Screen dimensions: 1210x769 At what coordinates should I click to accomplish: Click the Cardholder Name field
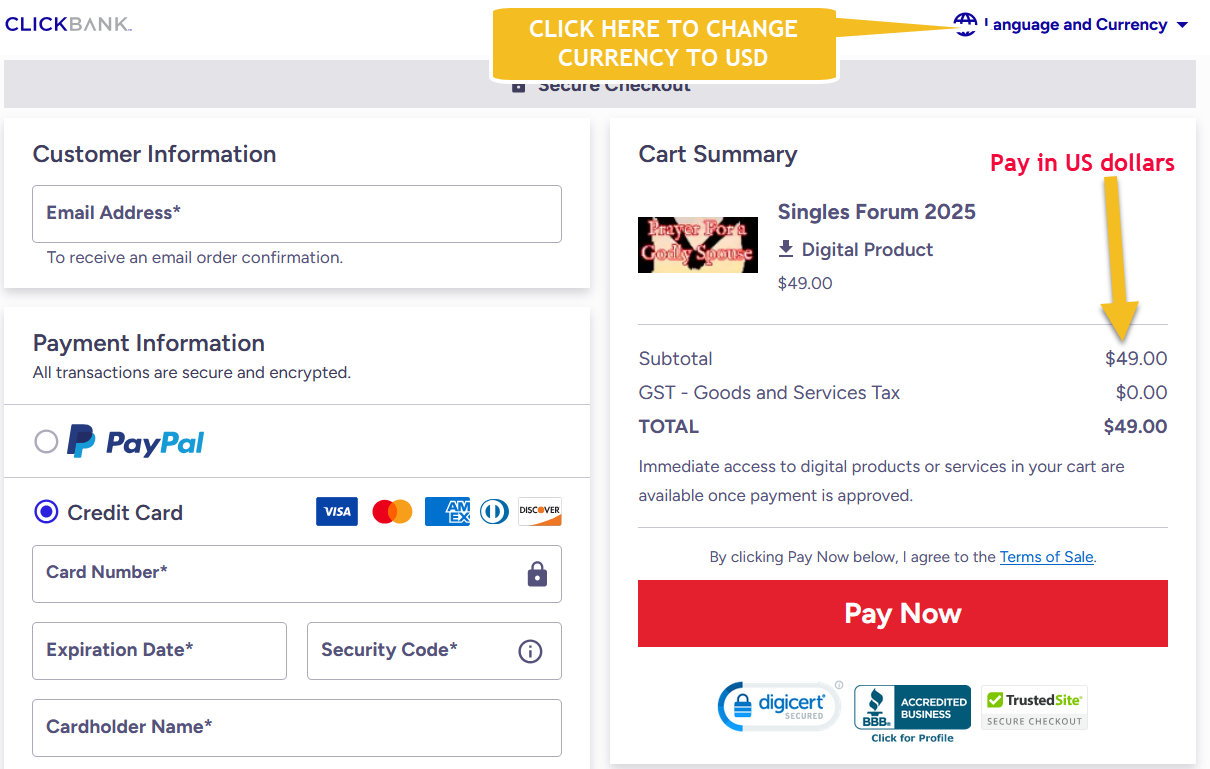click(296, 727)
